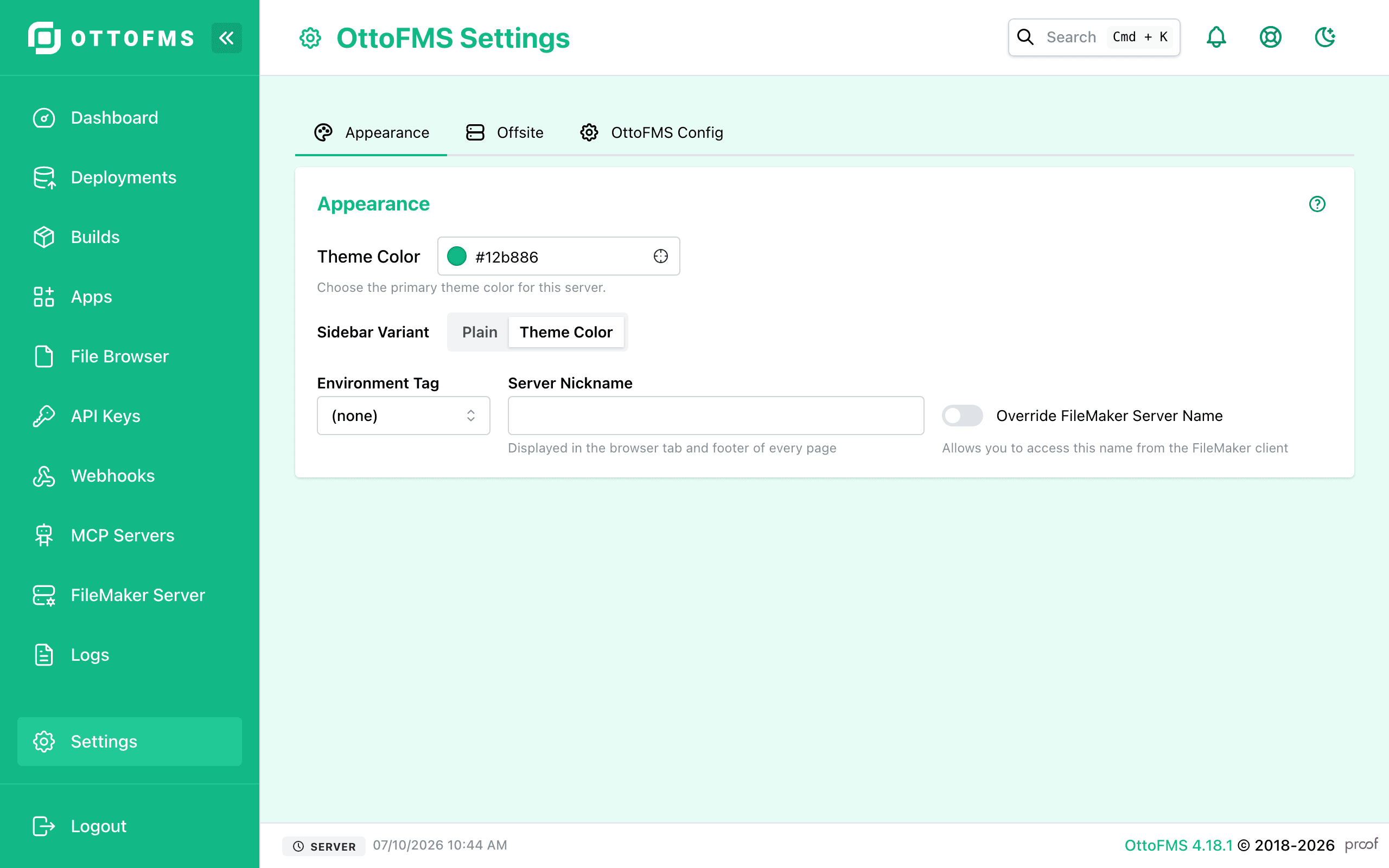
Task: Click the MCP Servers robot icon
Action: click(x=44, y=535)
